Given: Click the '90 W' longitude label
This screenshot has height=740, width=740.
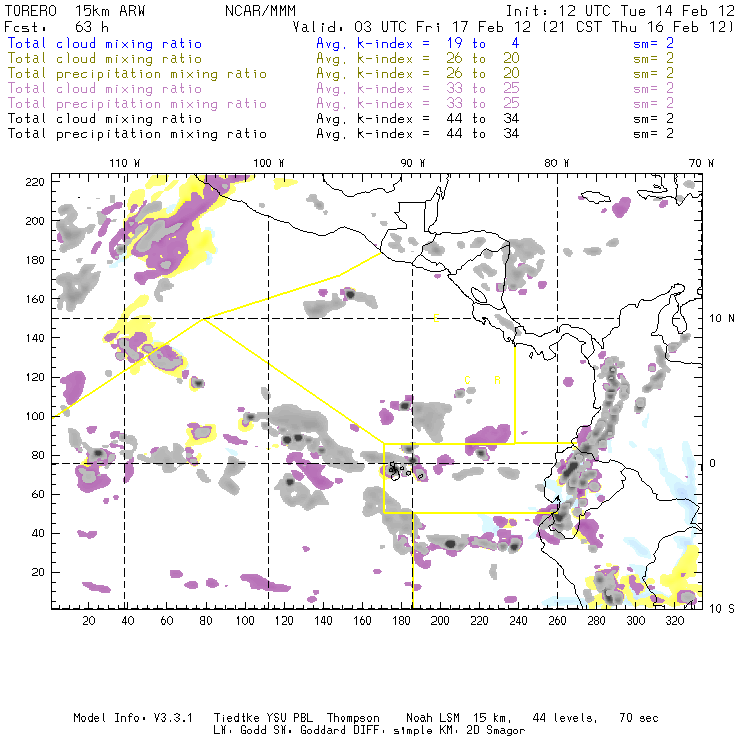Looking at the screenshot, I should (x=413, y=163).
